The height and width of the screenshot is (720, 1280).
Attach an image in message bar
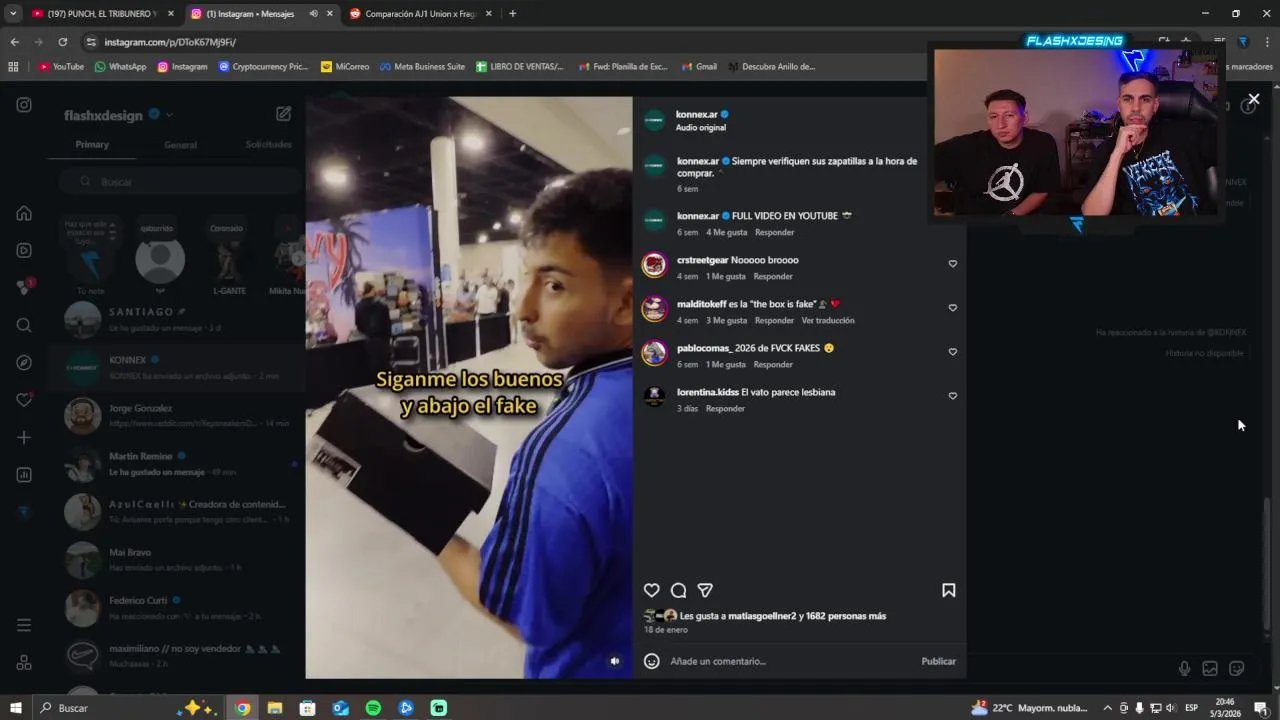point(1210,668)
